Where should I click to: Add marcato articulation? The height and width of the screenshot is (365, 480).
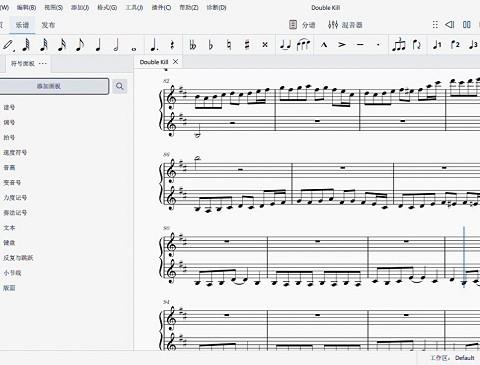tap(324, 45)
